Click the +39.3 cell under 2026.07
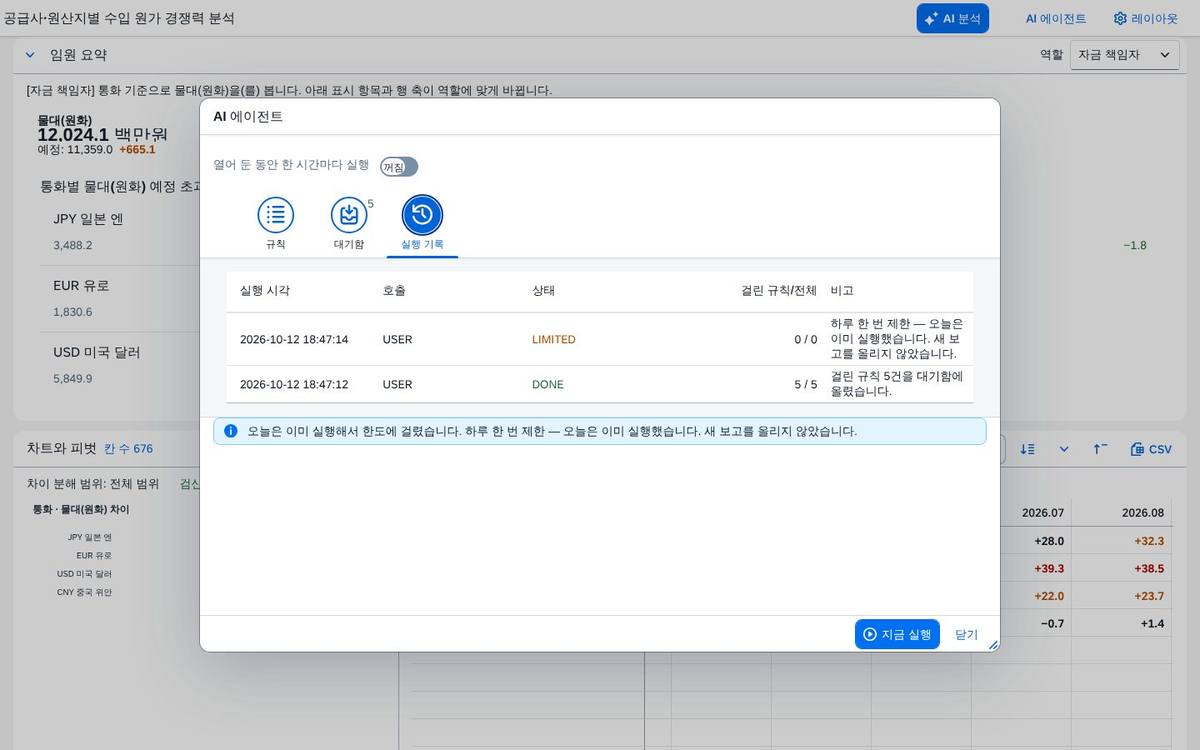 1050,568
